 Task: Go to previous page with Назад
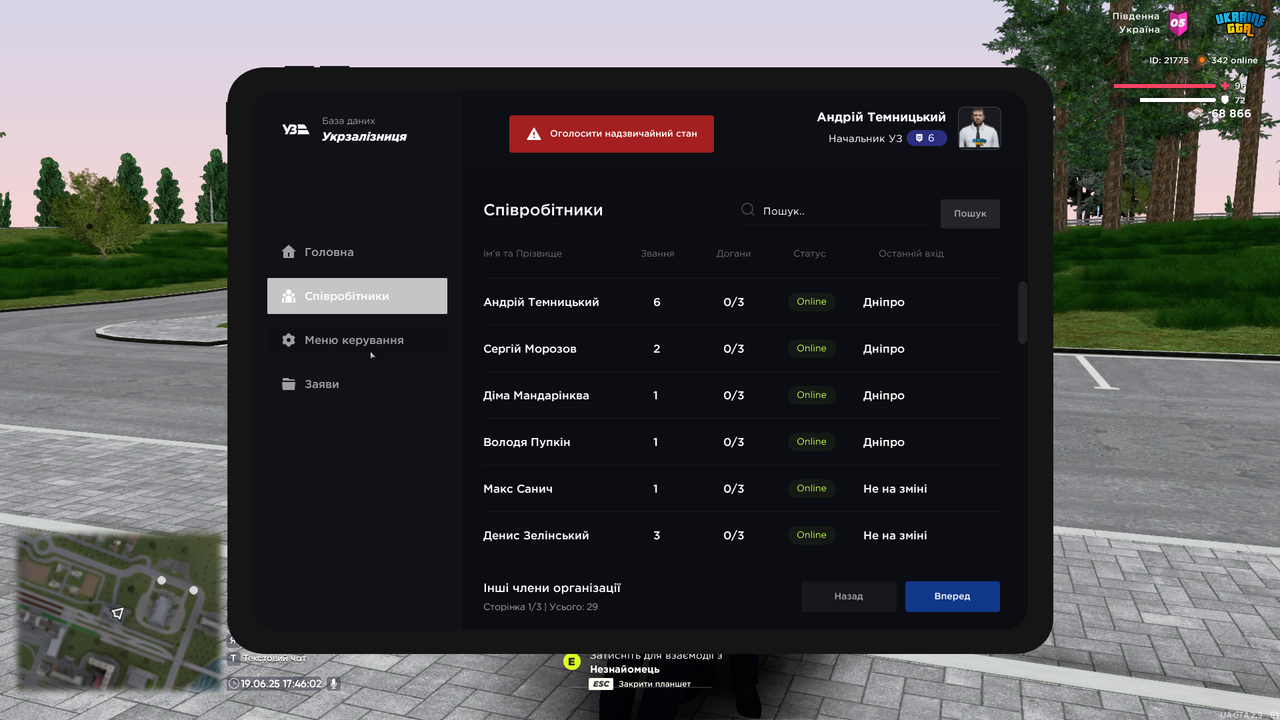(849, 596)
